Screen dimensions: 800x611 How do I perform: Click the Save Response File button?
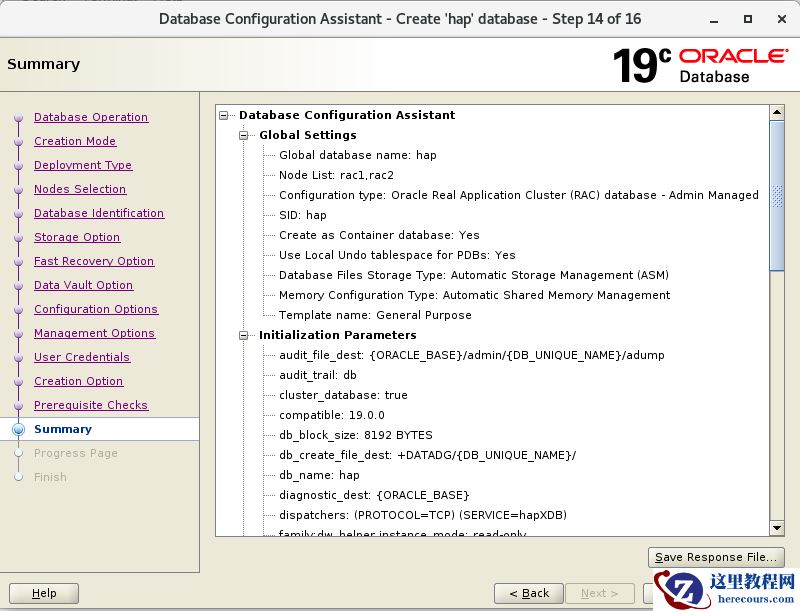[x=716, y=557]
